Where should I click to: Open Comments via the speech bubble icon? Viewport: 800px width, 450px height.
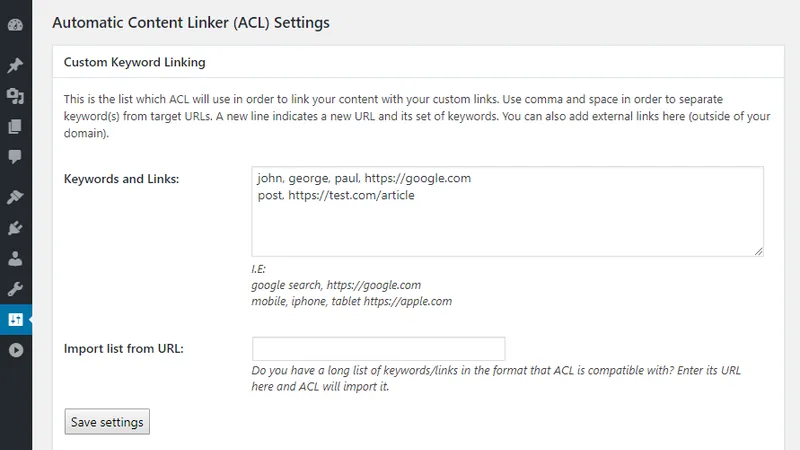coord(15,157)
